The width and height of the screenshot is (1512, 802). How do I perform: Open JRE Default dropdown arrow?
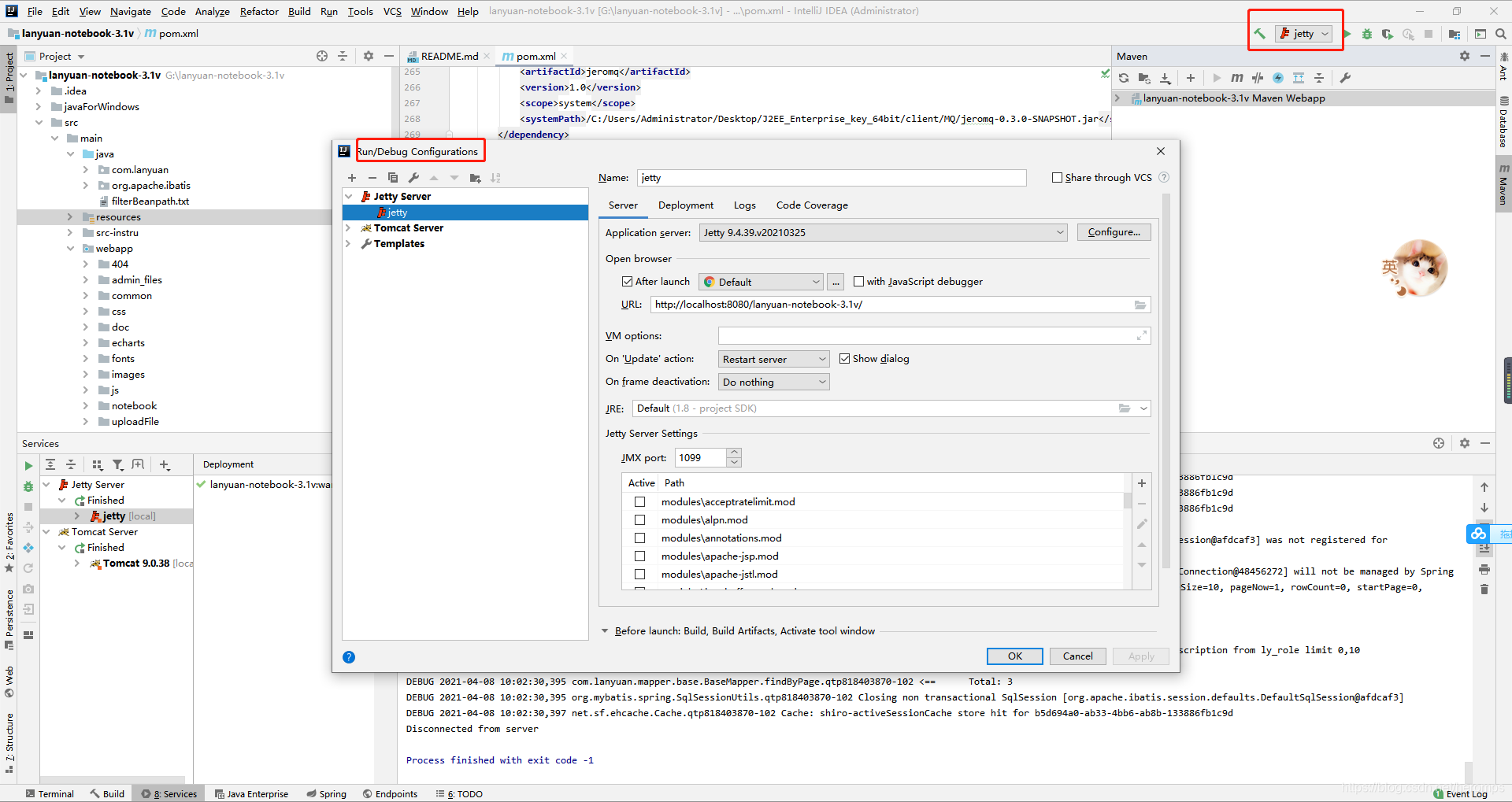click(1143, 408)
